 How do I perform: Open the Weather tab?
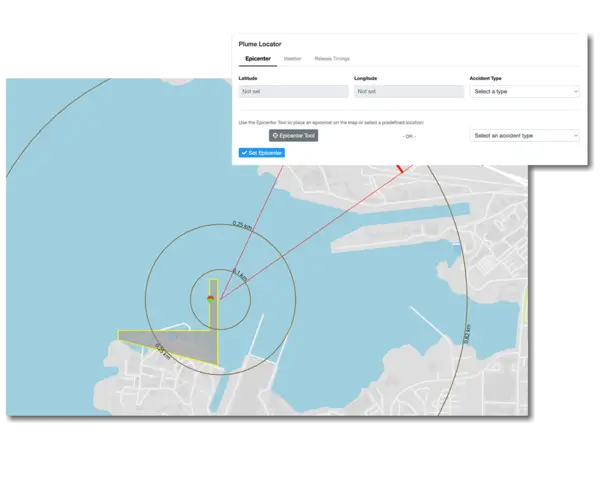click(293, 59)
